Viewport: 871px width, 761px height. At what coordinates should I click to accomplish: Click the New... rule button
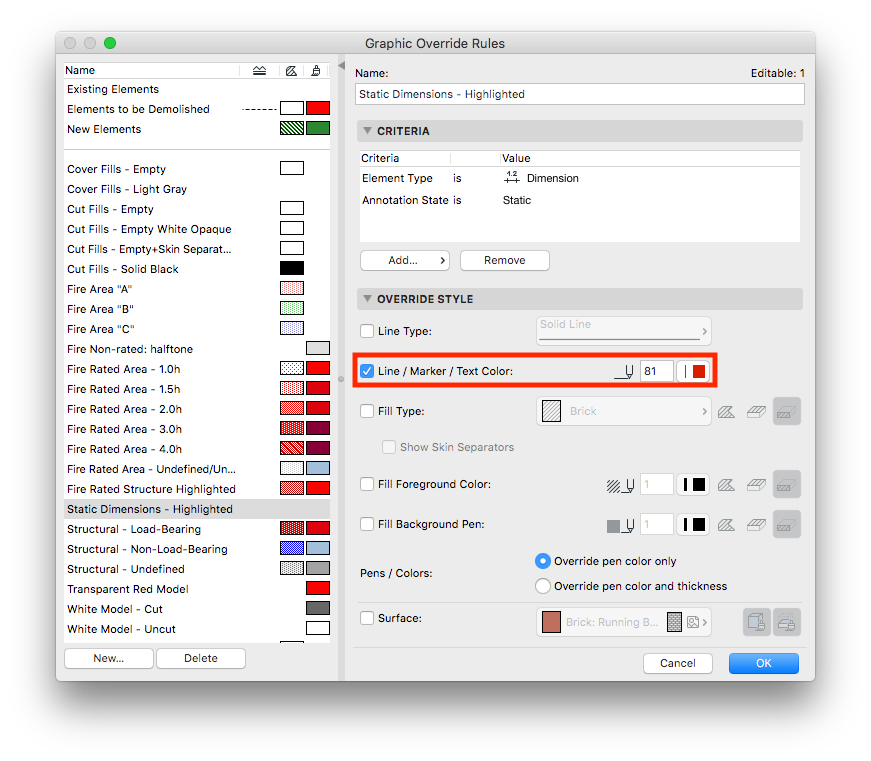109,658
